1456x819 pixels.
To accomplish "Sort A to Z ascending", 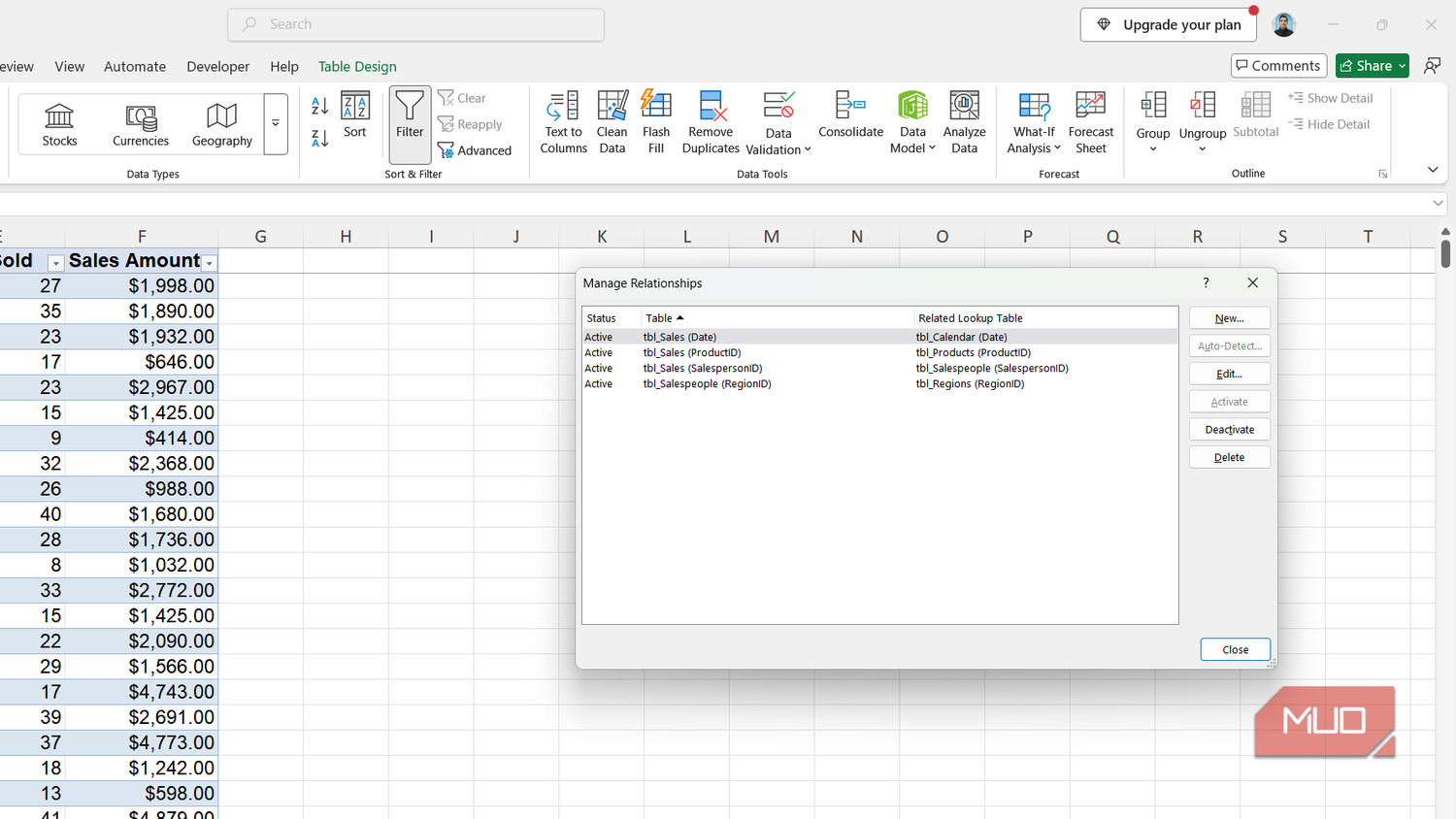I will click(x=320, y=106).
